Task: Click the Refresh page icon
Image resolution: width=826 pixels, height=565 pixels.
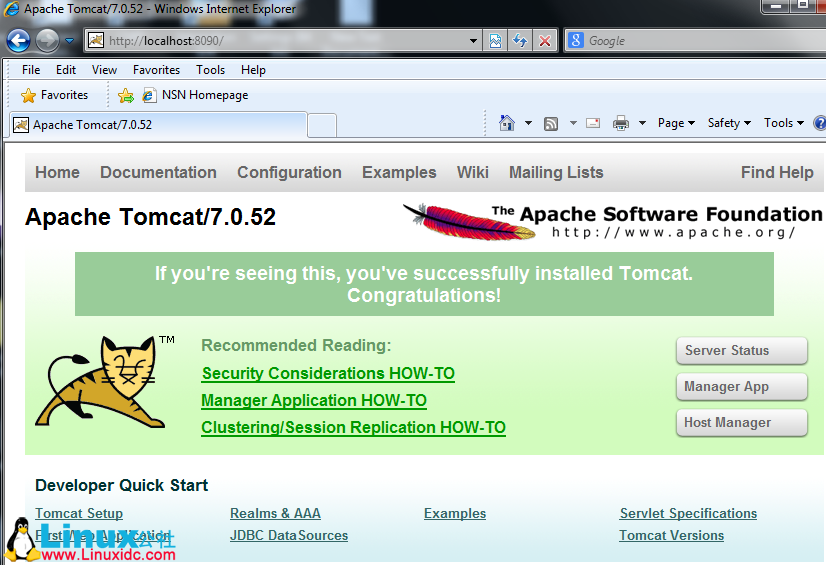Action: point(520,41)
